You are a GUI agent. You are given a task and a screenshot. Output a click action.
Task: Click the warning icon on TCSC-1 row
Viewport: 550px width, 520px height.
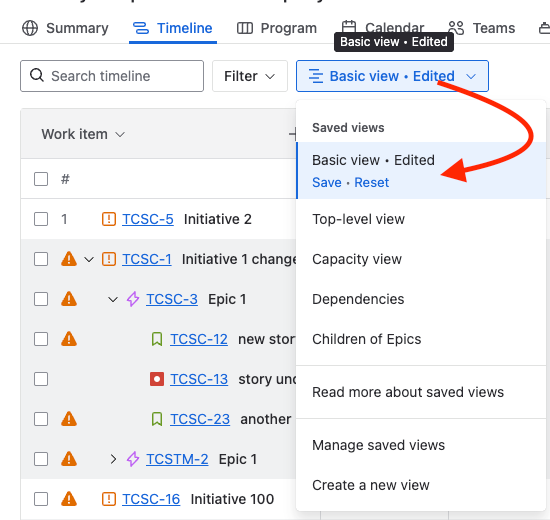(69, 259)
